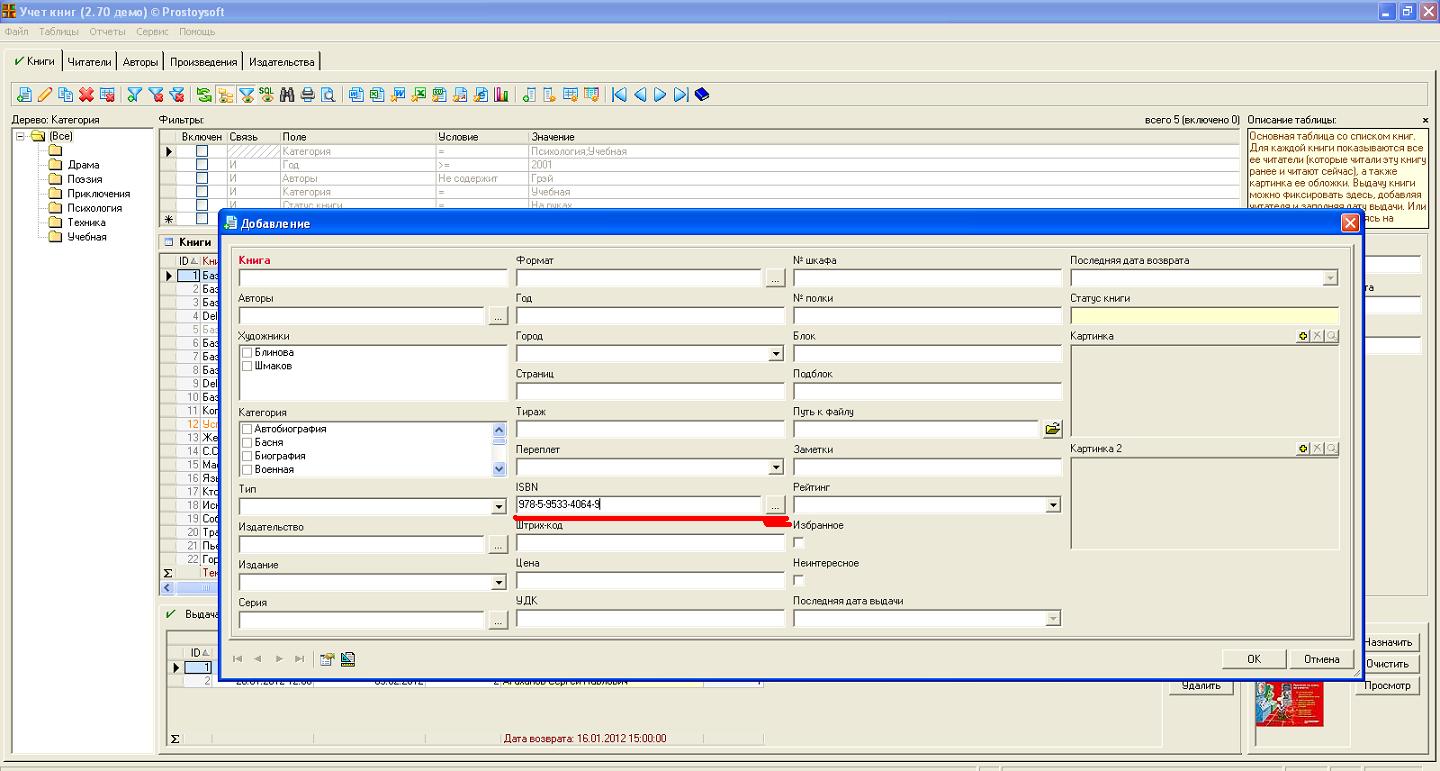This screenshot has height=771, width=1440.
Task: Click into the Книга title input field
Action: tap(372, 278)
